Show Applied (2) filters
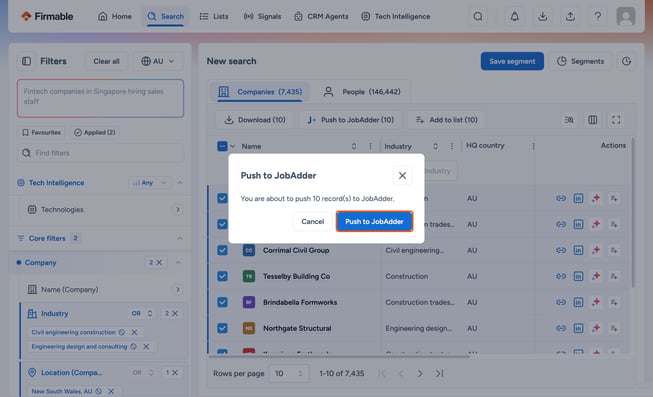653x397 pixels. [x=95, y=132]
